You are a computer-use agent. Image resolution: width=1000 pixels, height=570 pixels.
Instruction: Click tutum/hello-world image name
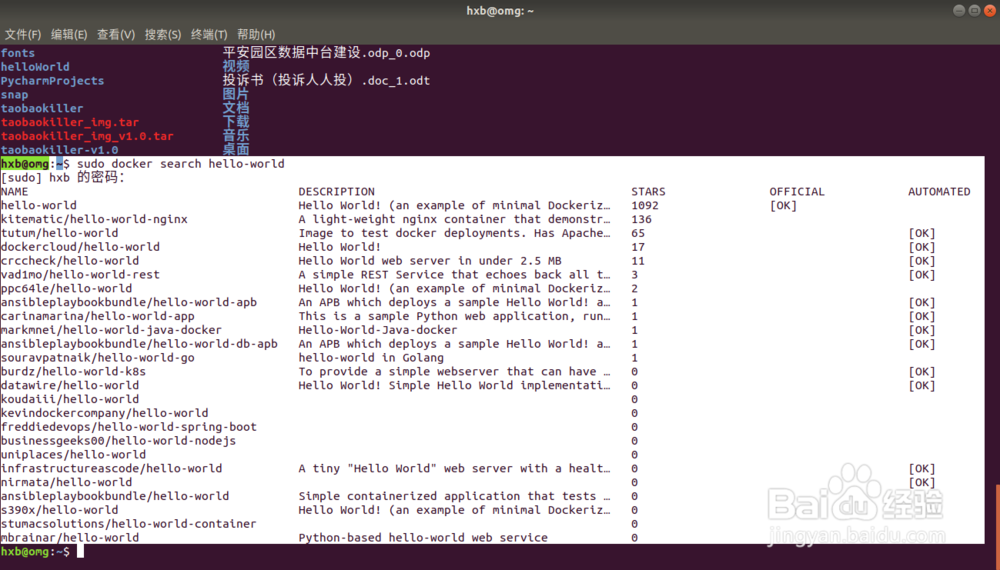[59, 233]
